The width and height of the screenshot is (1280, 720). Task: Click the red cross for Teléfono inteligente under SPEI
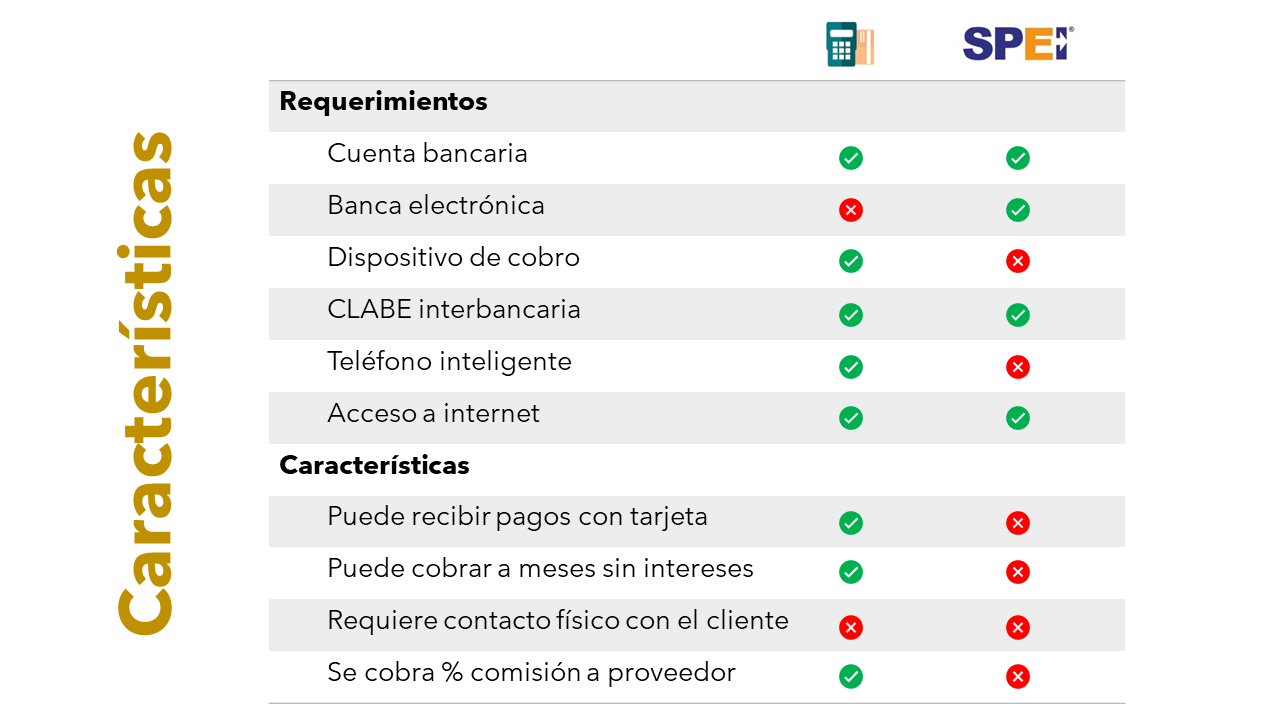coord(1018,367)
